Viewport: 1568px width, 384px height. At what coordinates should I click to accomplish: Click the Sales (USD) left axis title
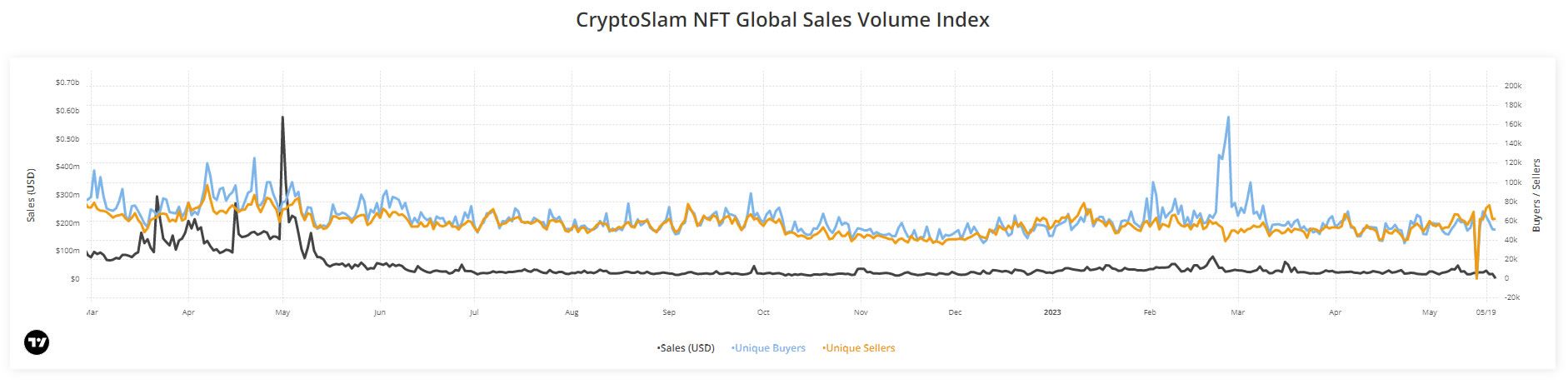tap(32, 196)
